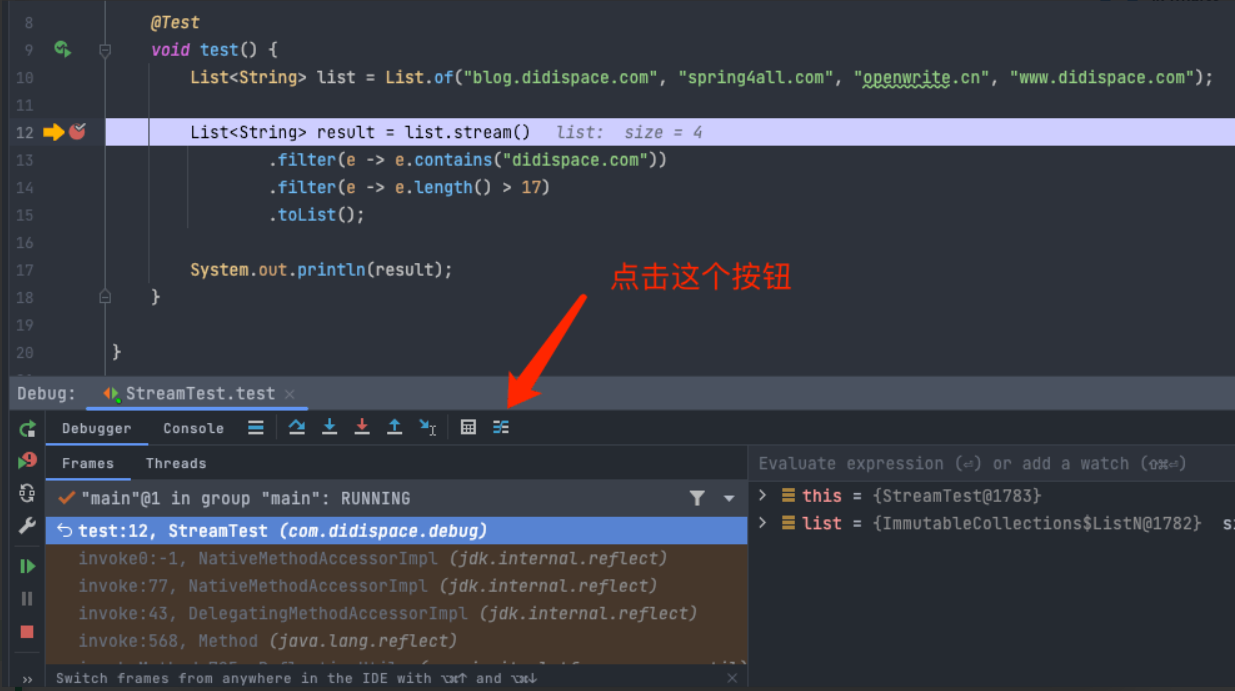Click the rerun failed tests icon
The width and height of the screenshot is (1235, 691).
[x=28, y=460]
